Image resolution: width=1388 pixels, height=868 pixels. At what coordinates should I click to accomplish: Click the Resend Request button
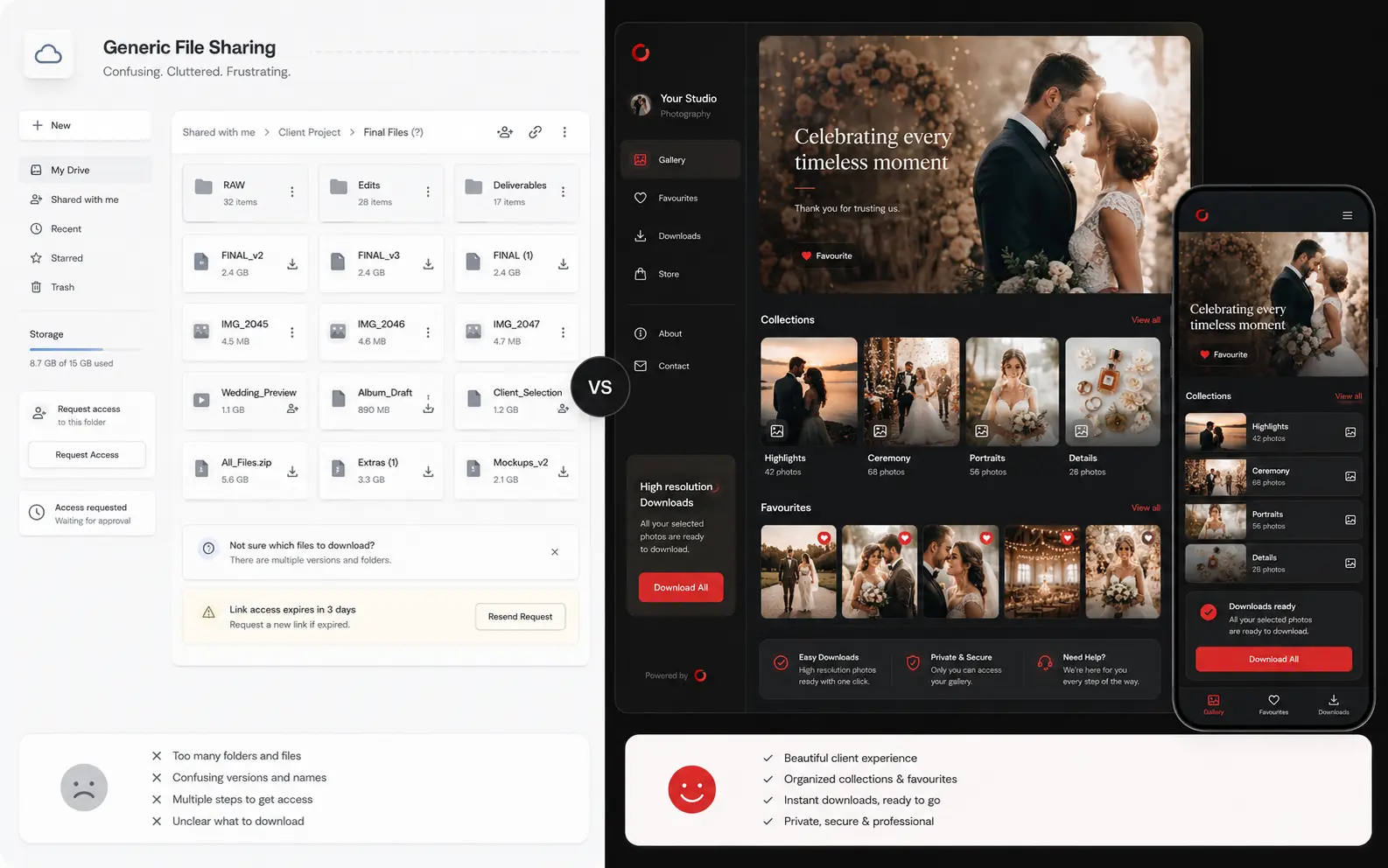(x=521, y=617)
